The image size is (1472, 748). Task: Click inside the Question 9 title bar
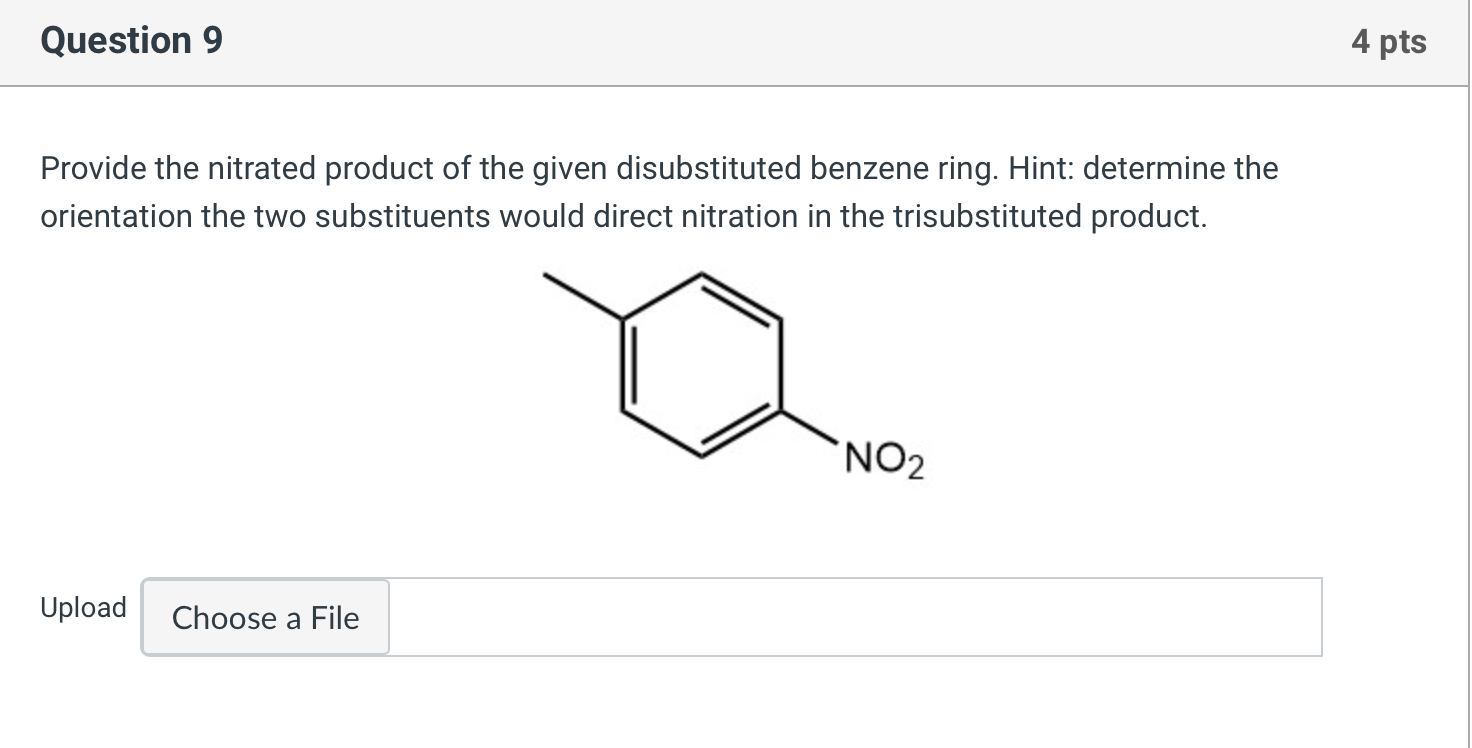pos(700,41)
